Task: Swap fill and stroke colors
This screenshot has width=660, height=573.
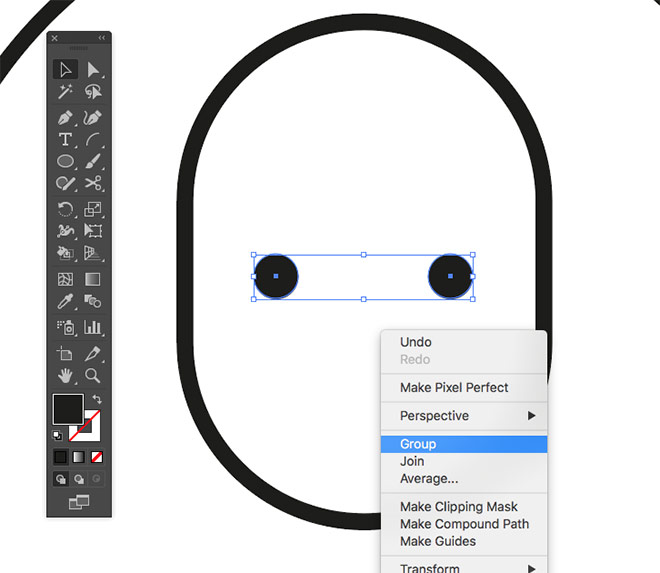Action: [x=97, y=399]
